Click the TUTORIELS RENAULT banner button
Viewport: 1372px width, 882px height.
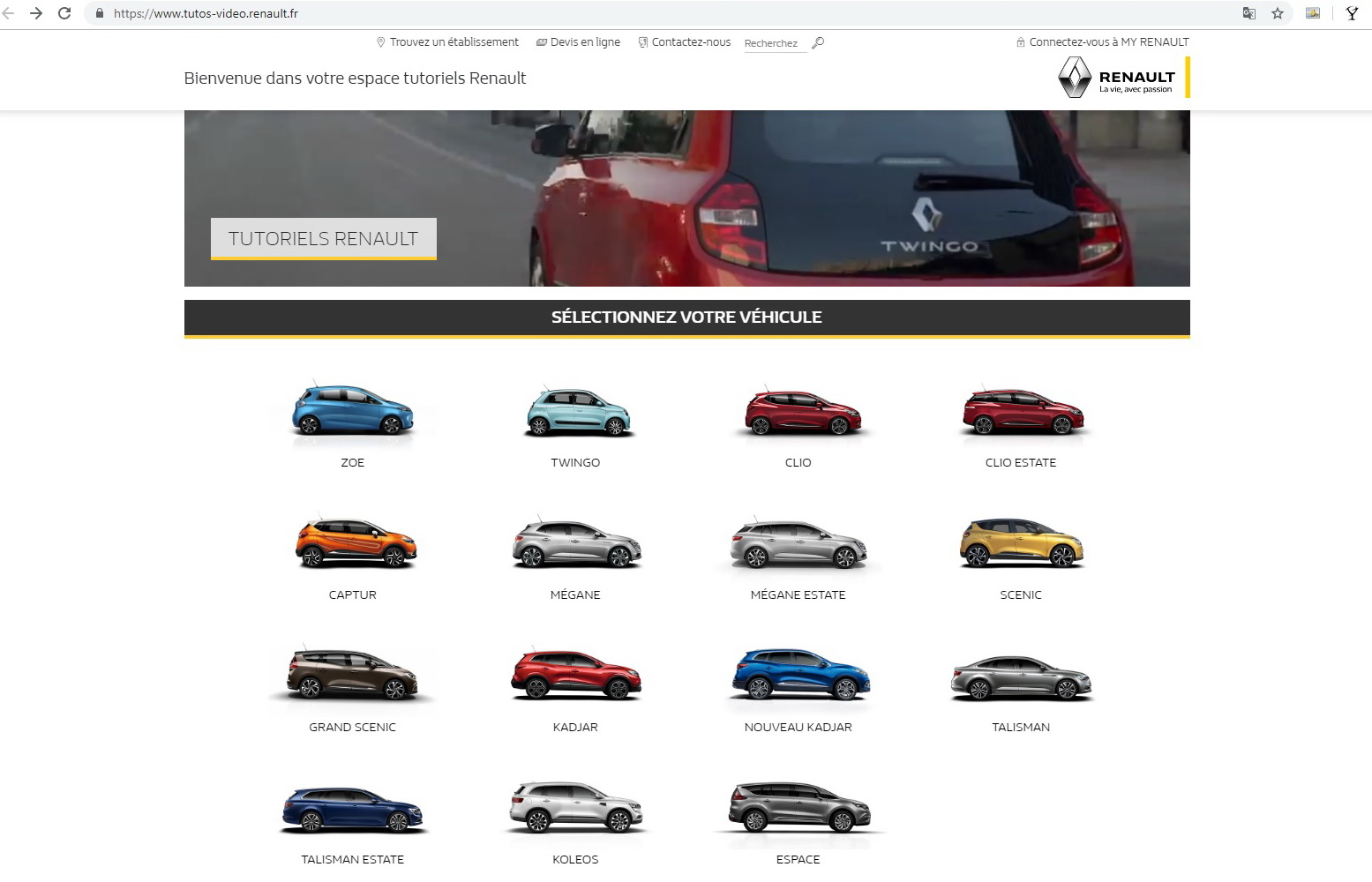coord(323,238)
